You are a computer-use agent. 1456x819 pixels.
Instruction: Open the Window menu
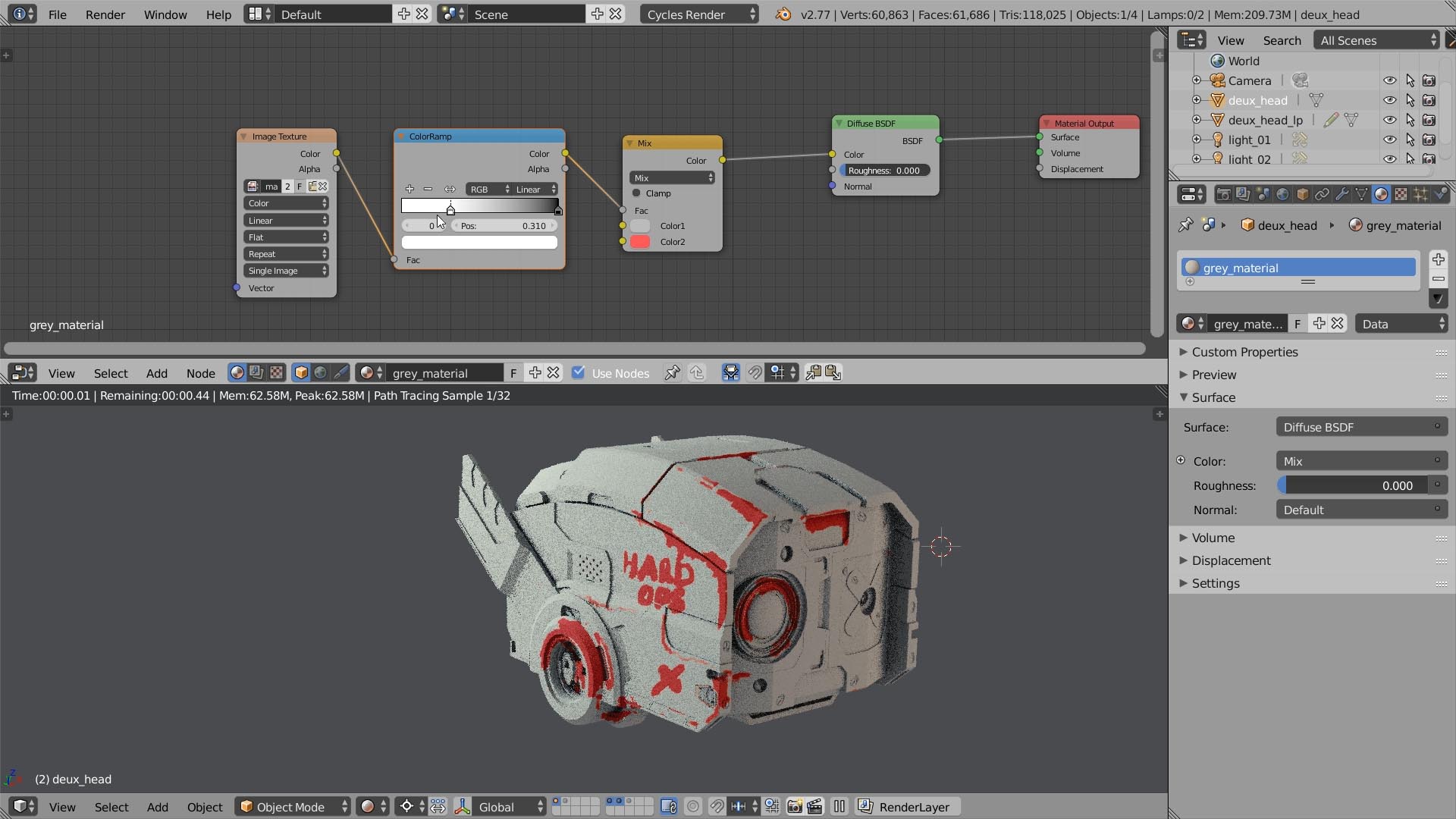(x=165, y=14)
